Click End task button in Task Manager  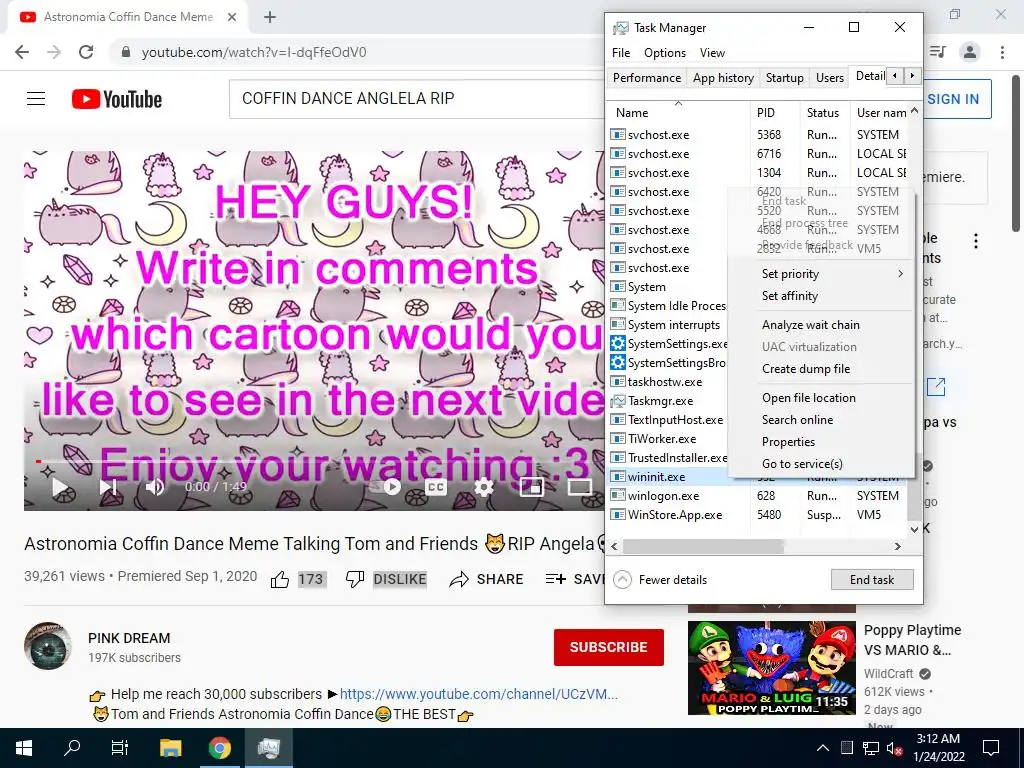872,579
